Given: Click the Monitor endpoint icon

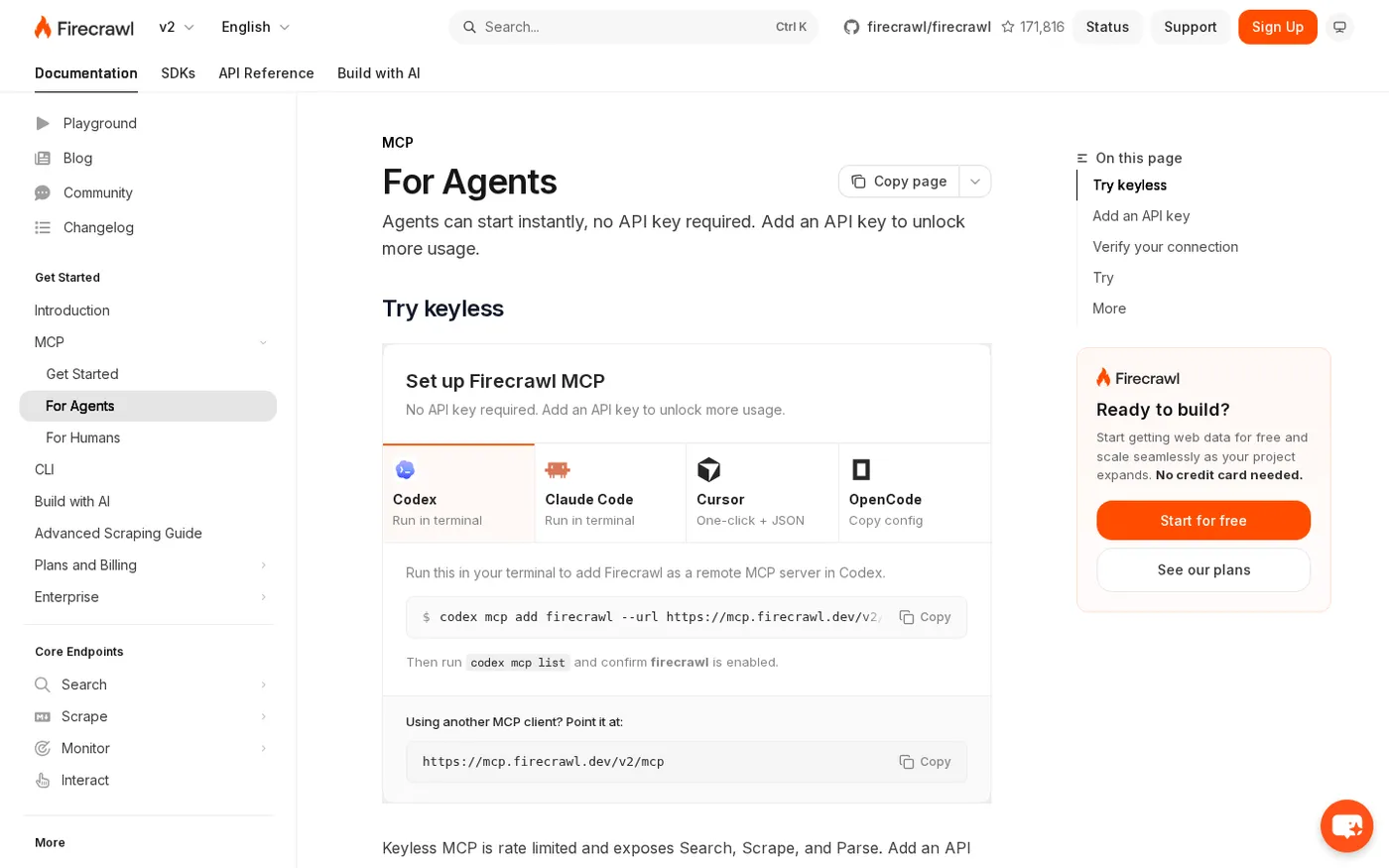Looking at the screenshot, I should [43, 748].
